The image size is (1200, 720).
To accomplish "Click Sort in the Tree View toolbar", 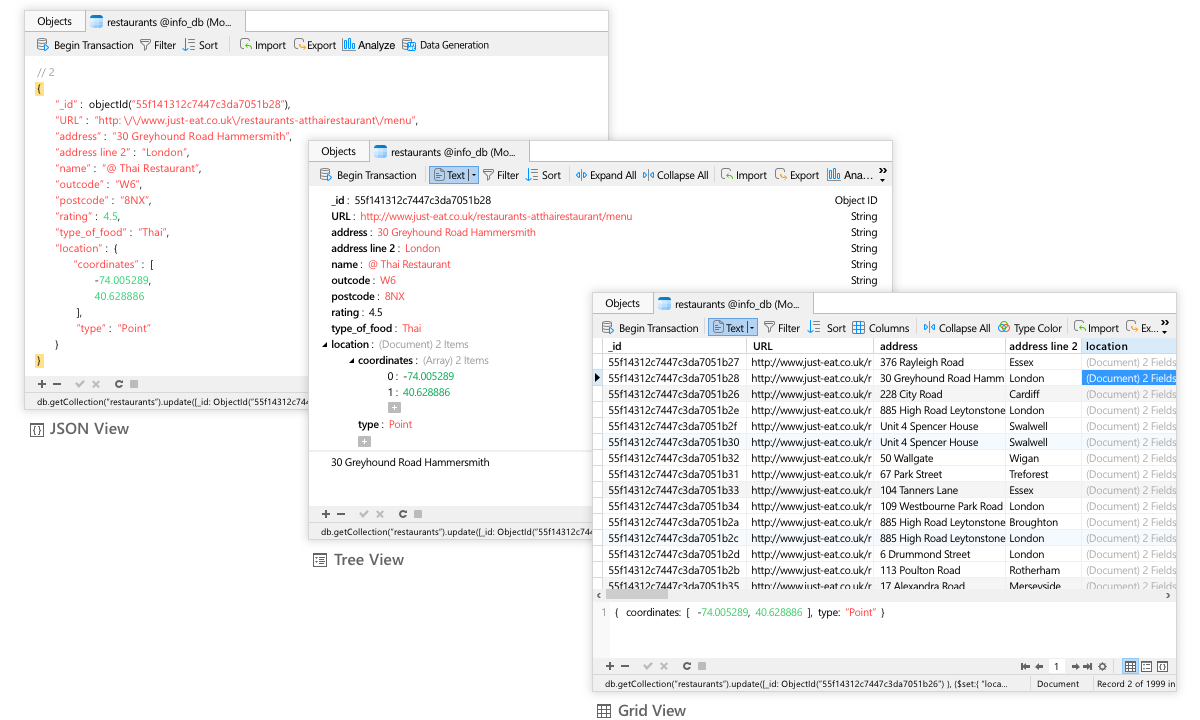I will pyautogui.click(x=543, y=175).
